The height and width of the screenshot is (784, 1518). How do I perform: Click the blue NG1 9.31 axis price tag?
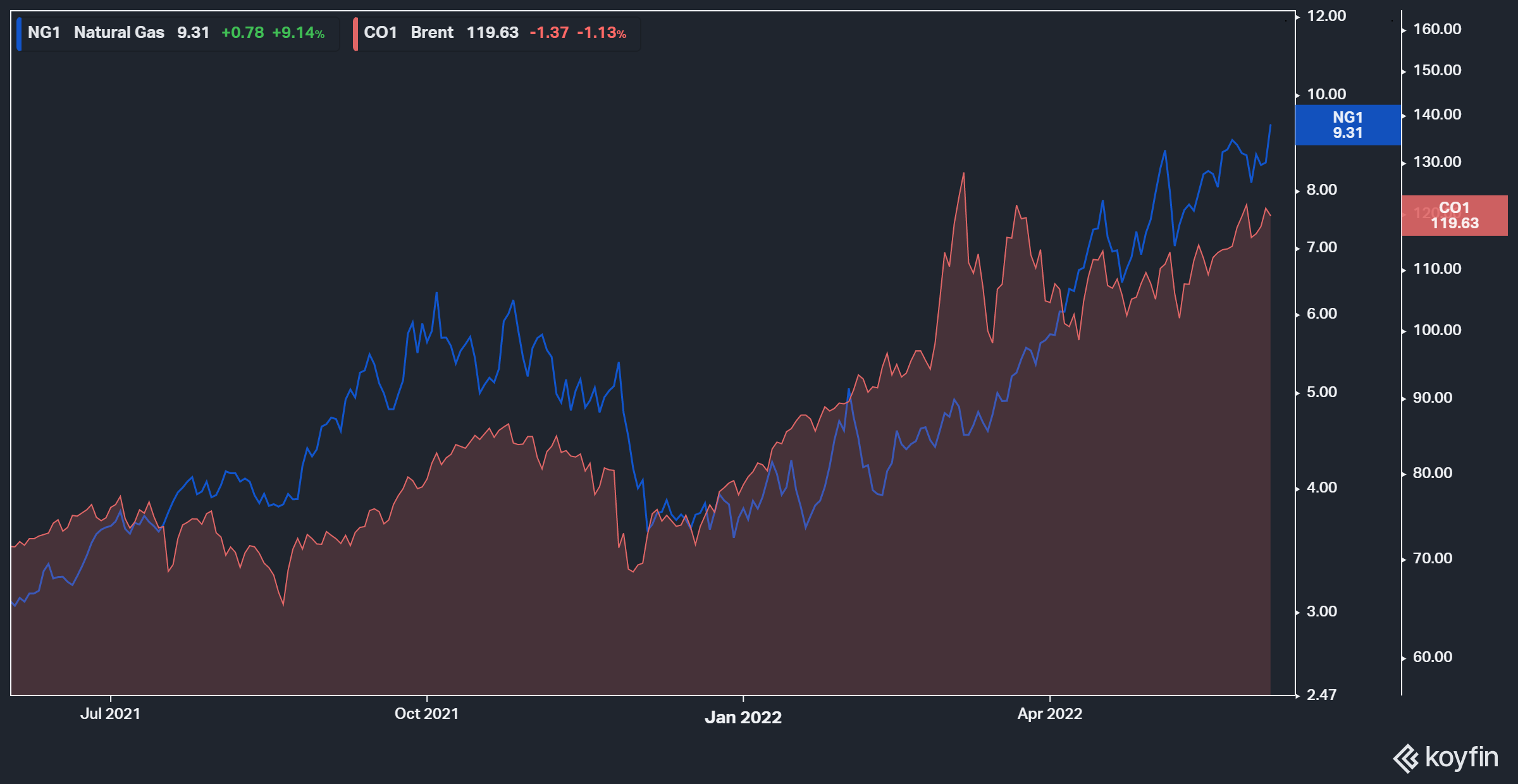pos(1347,125)
